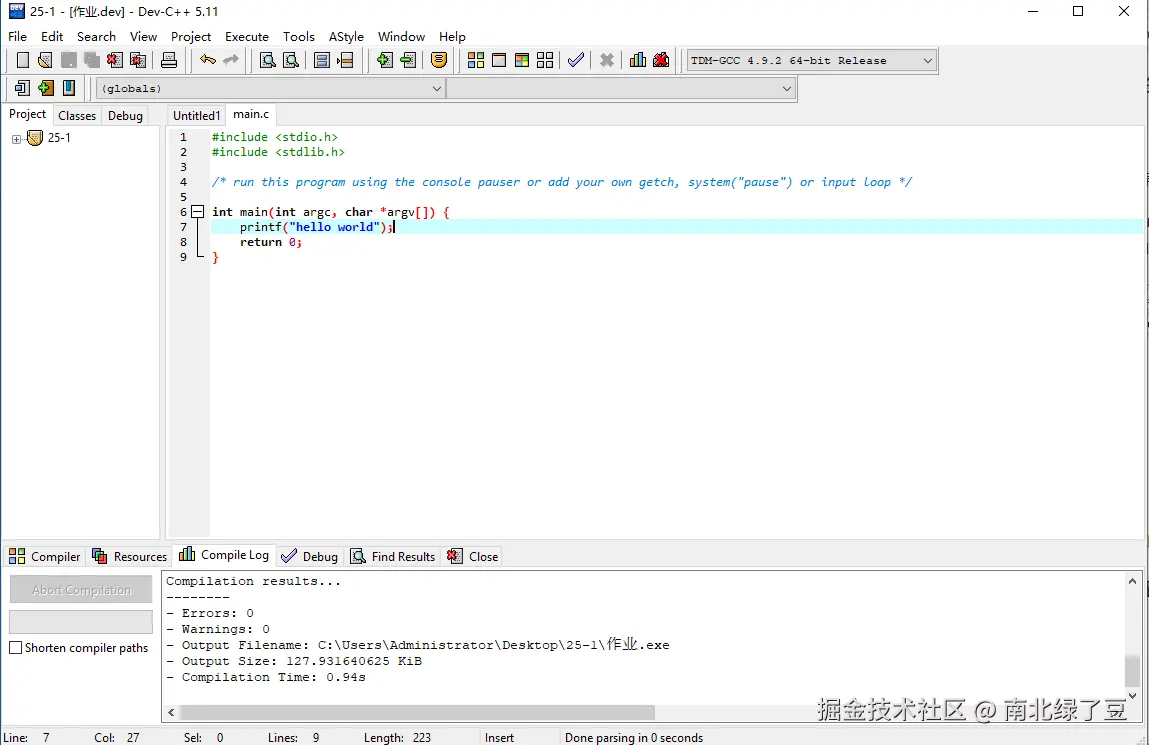The width and height of the screenshot is (1149, 745).
Task: Click the Abort Compilation button
Action: point(81,590)
